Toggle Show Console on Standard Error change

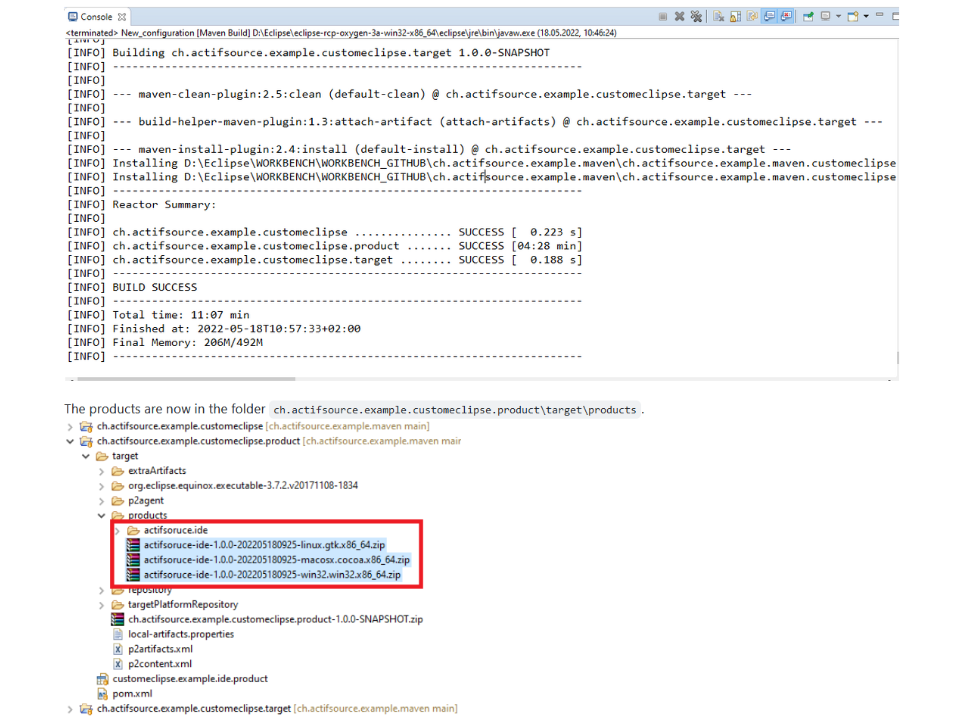pyautogui.click(x=786, y=17)
